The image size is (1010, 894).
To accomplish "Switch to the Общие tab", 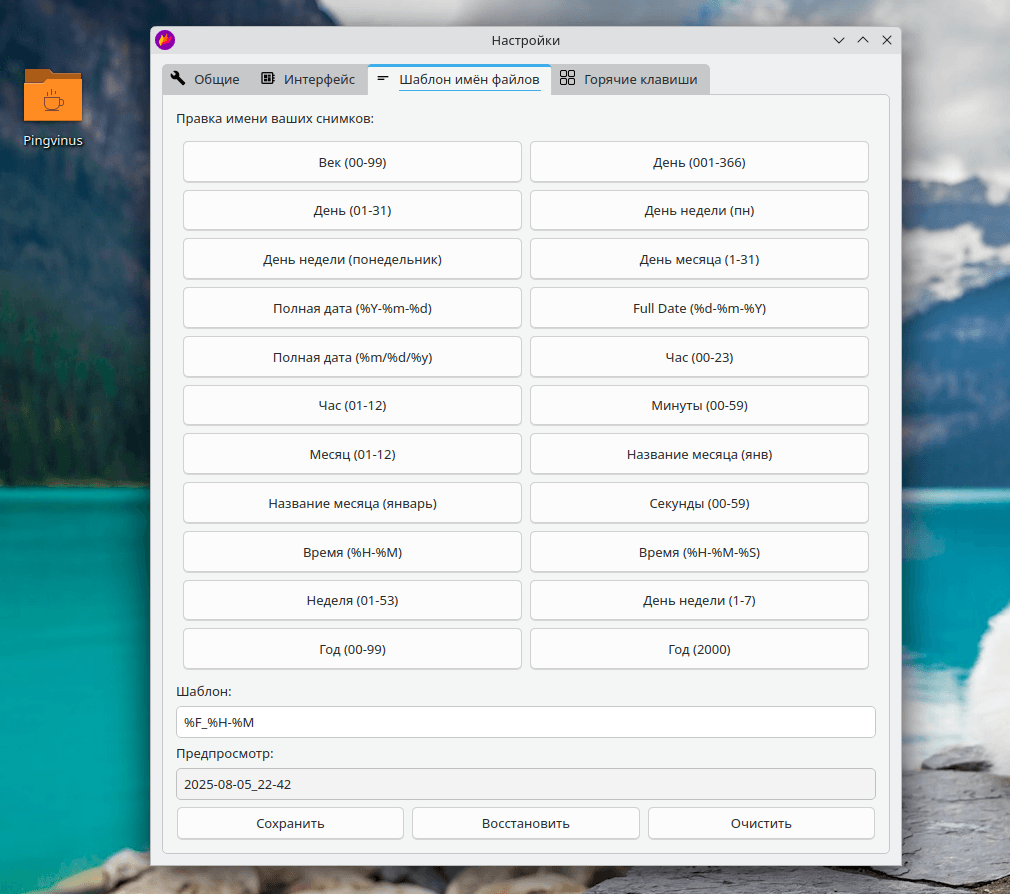I will 205,79.
